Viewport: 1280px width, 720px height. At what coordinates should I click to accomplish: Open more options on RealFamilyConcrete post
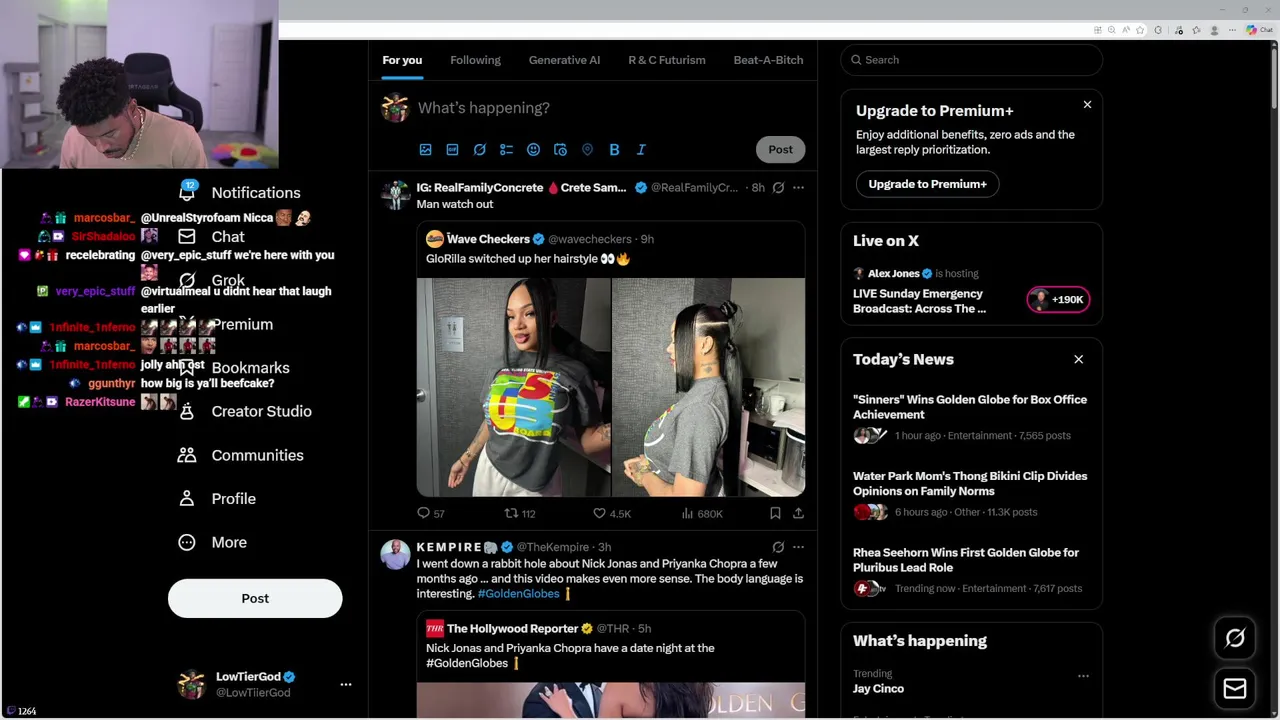pos(798,187)
